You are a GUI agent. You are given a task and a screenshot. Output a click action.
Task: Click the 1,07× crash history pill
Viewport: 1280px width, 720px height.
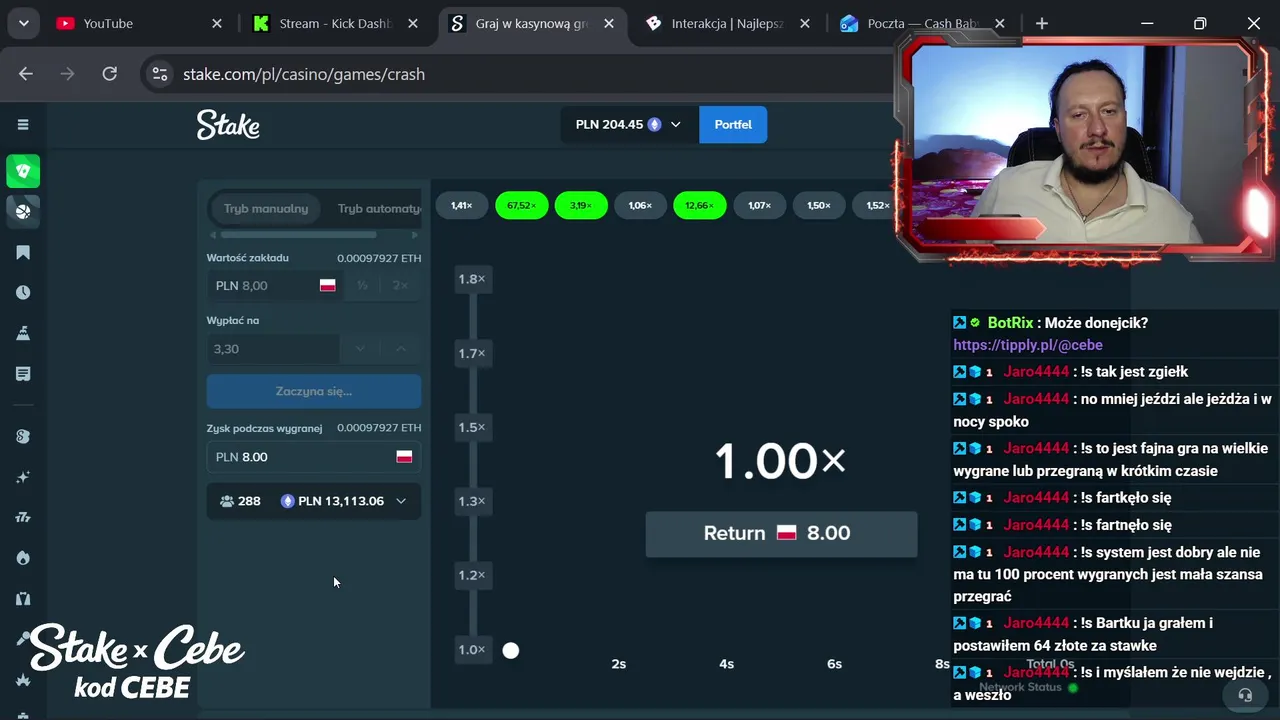[760, 205]
